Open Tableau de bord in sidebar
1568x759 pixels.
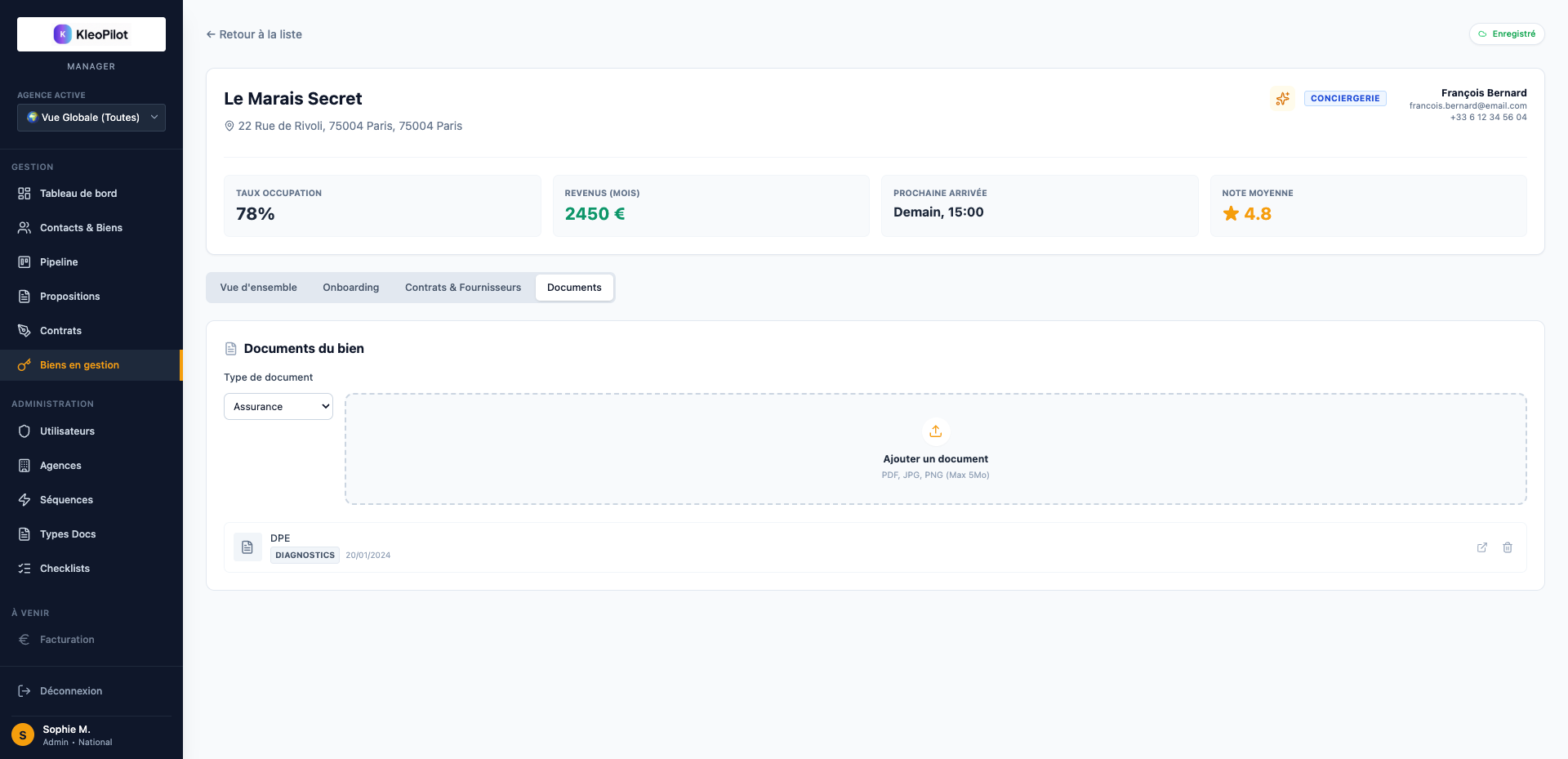pyautogui.click(x=78, y=194)
